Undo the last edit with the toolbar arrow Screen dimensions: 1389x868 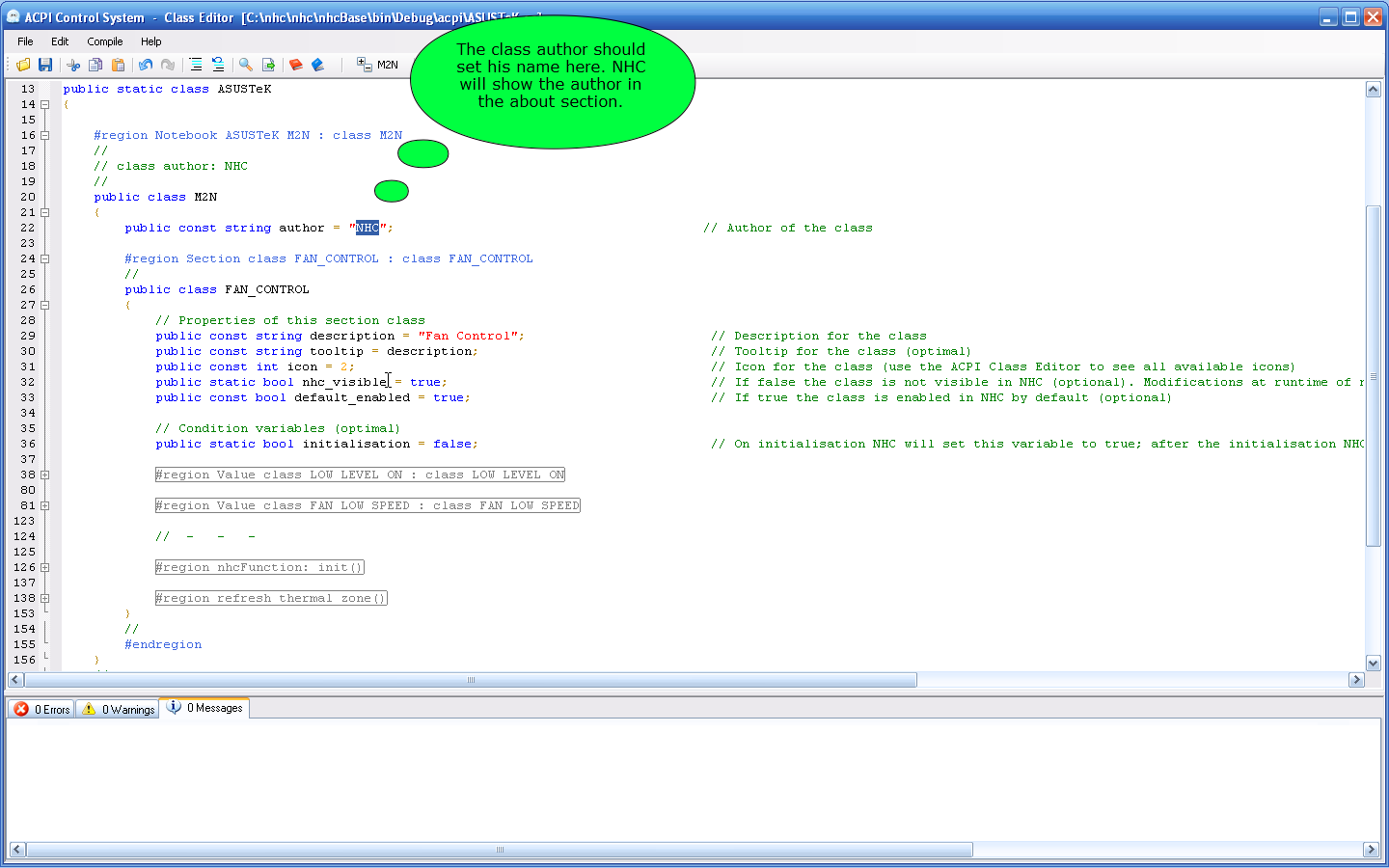pyautogui.click(x=146, y=65)
